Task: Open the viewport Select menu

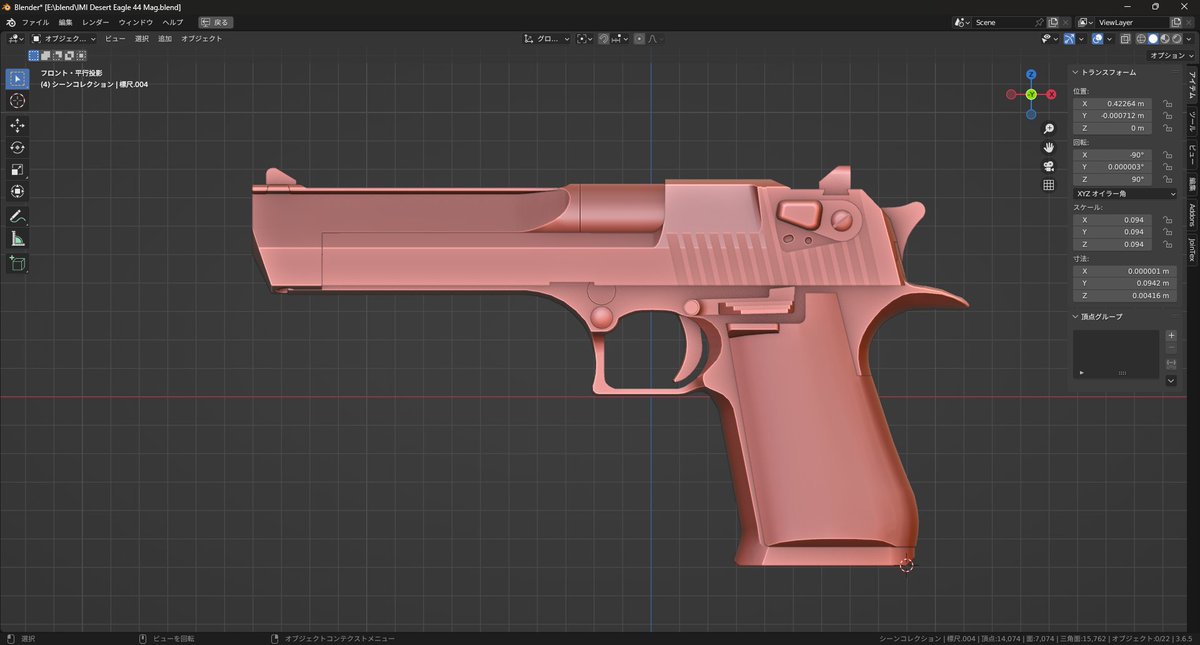Action: 141,39
